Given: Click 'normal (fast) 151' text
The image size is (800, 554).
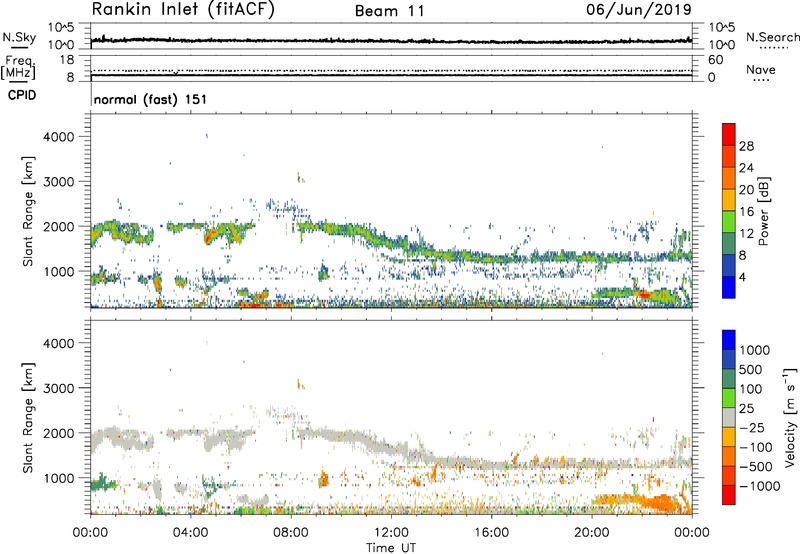Looking at the screenshot, I should [151, 99].
